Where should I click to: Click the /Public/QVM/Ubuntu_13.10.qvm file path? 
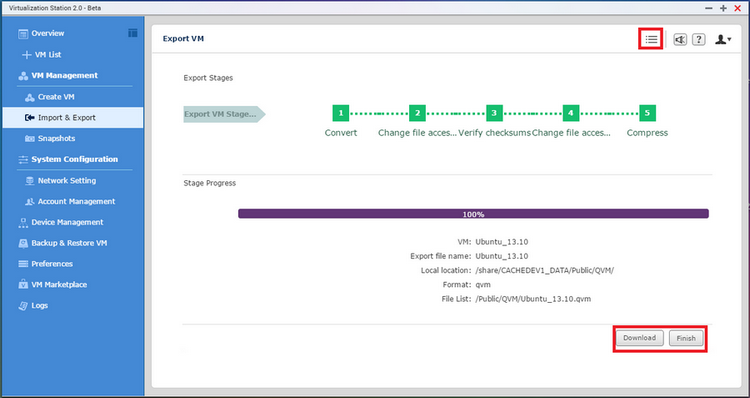click(x=533, y=299)
